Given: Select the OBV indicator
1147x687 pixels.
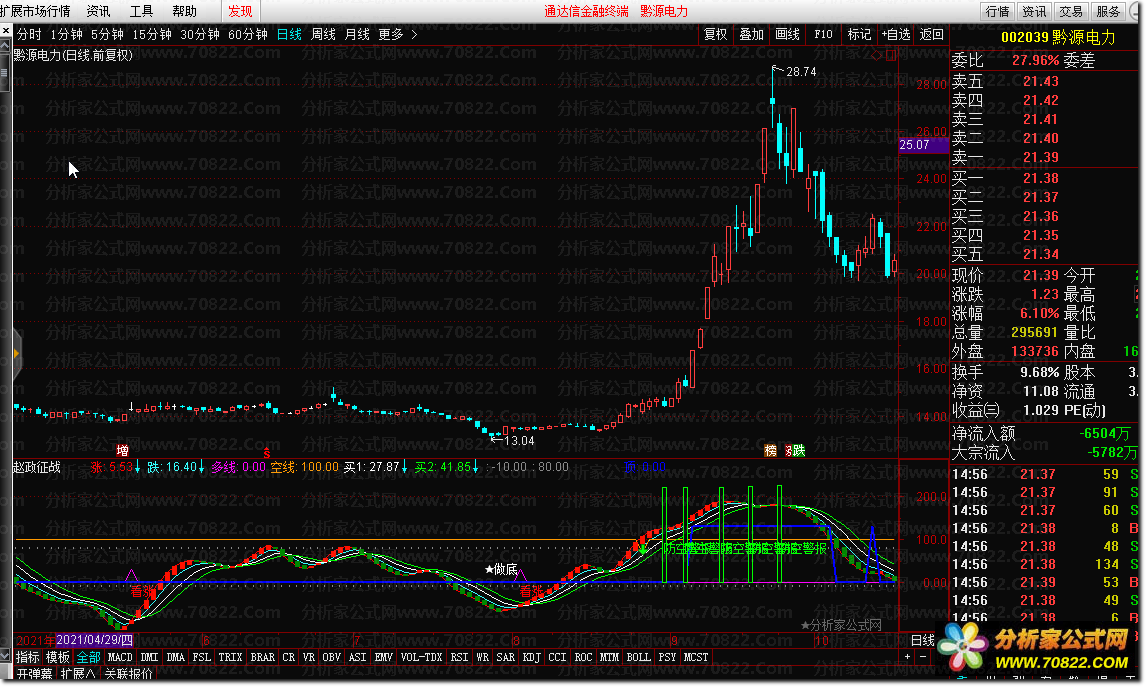Looking at the screenshot, I should [331, 657].
